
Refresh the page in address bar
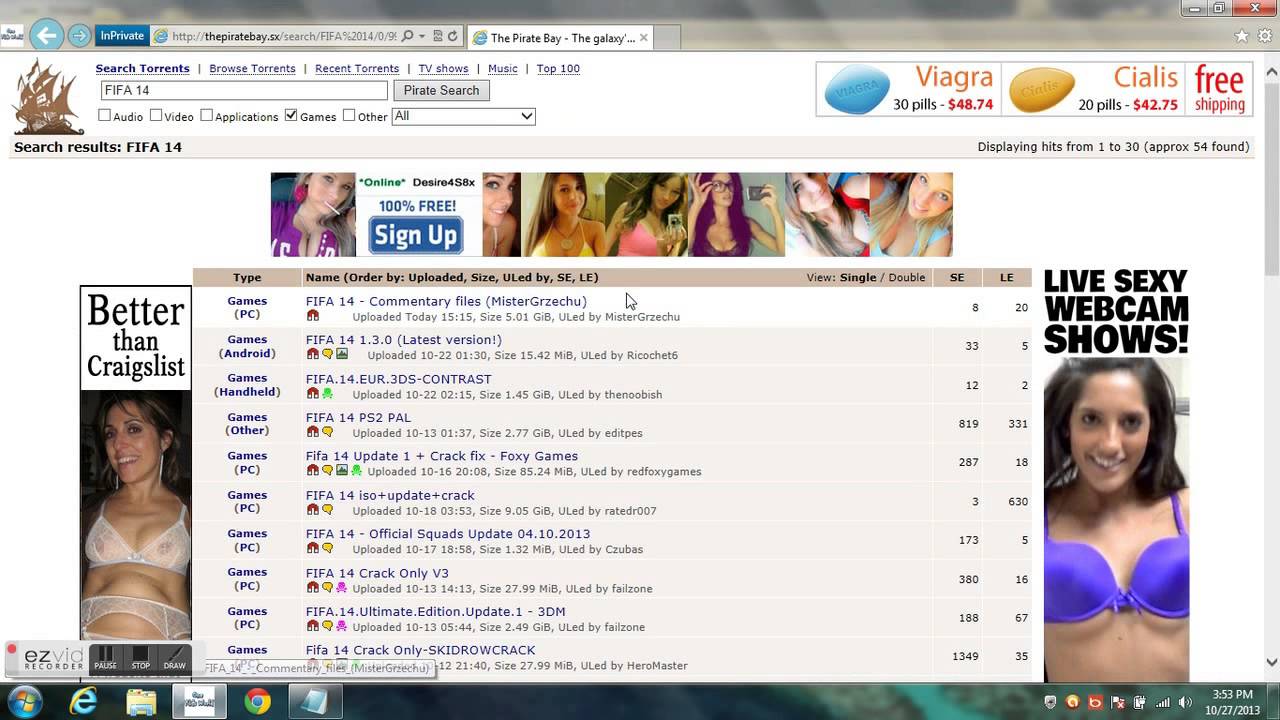(x=452, y=36)
